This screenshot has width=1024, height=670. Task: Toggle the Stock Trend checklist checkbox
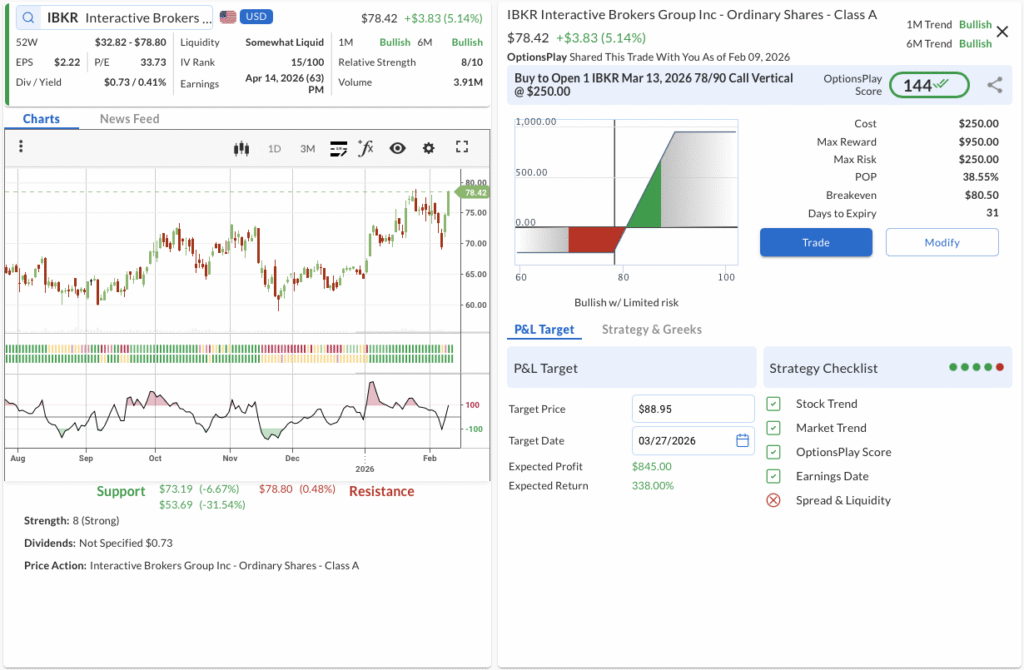pyautogui.click(x=773, y=404)
